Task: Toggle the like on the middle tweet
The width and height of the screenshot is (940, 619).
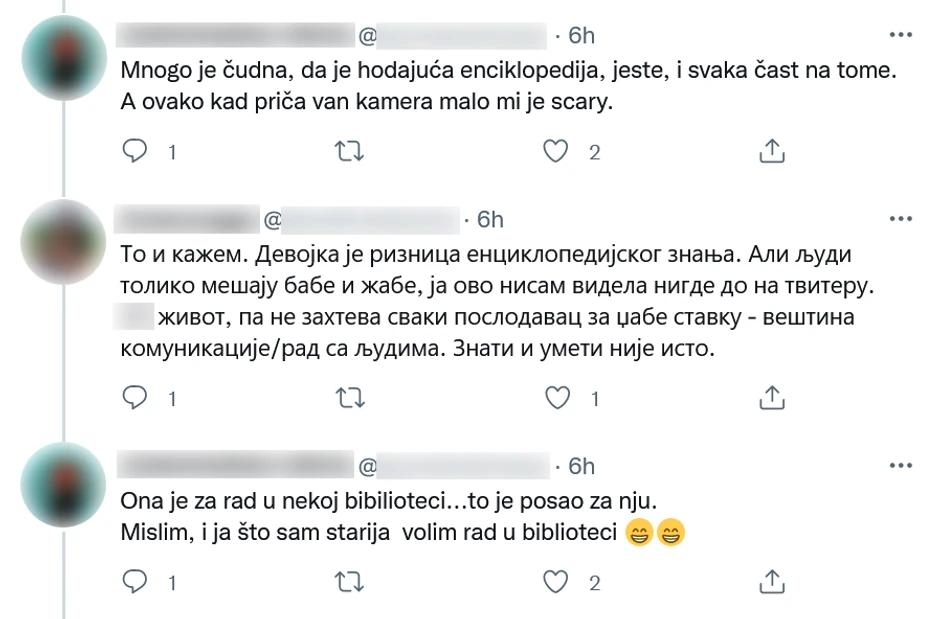Action: pyautogui.click(x=558, y=397)
